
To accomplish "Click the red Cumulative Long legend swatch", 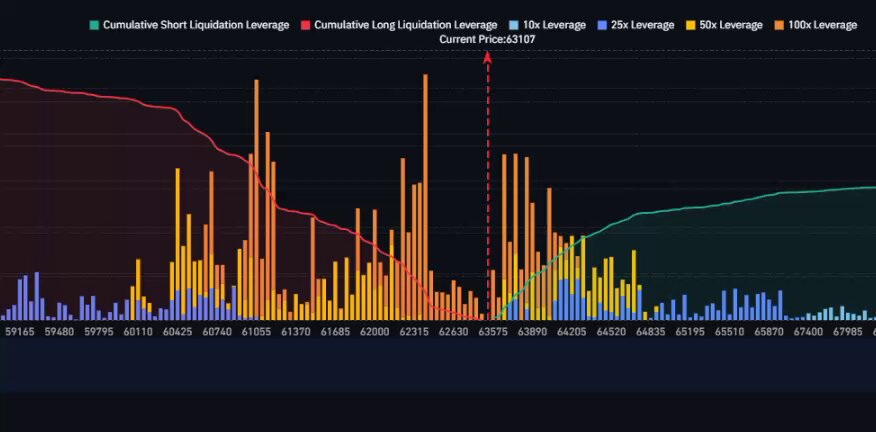I will pos(305,25).
